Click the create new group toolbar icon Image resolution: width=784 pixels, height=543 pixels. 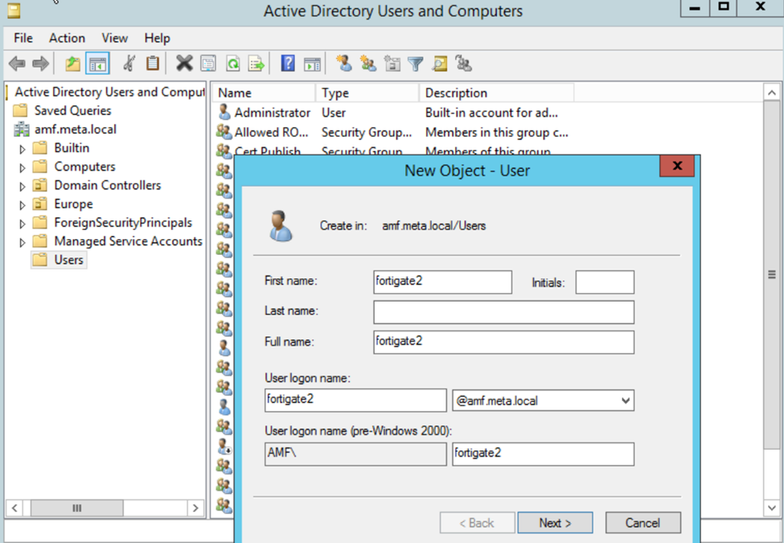tap(368, 64)
